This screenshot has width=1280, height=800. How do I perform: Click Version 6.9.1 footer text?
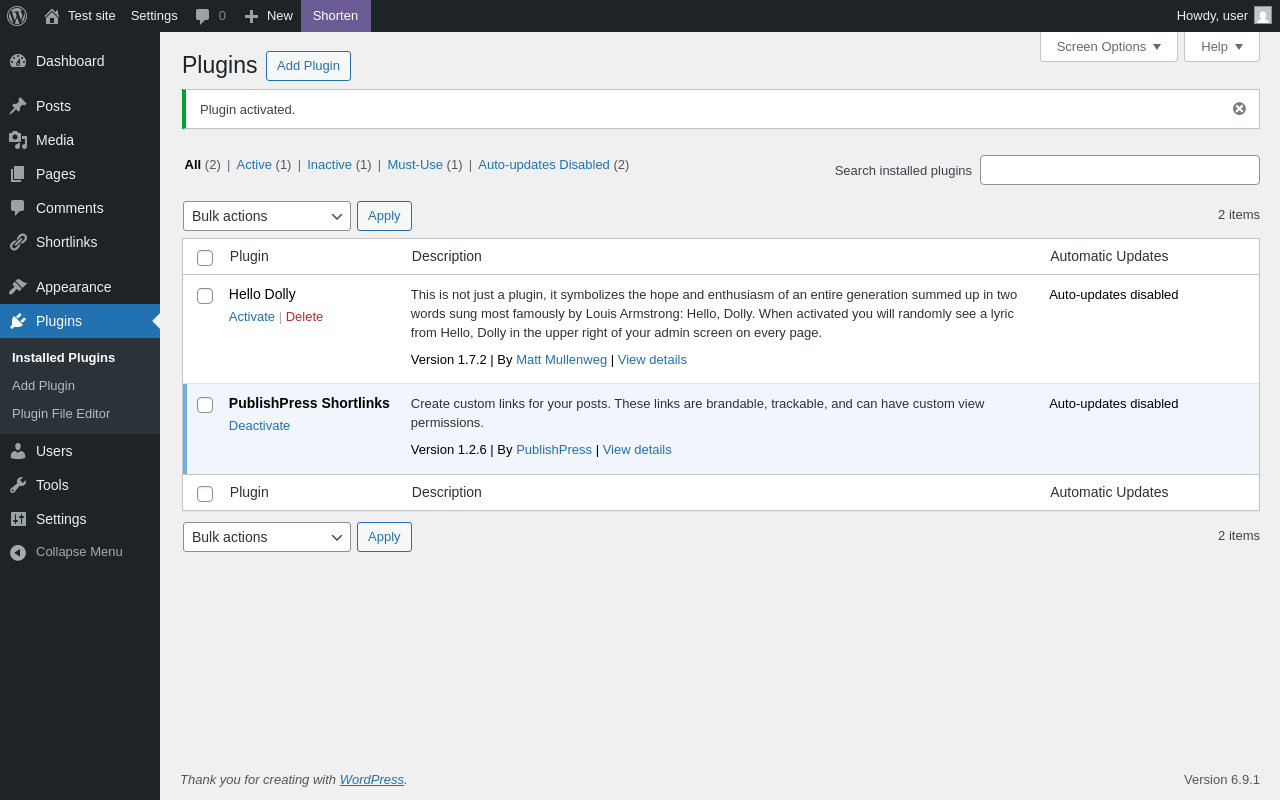[x=1222, y=780]
